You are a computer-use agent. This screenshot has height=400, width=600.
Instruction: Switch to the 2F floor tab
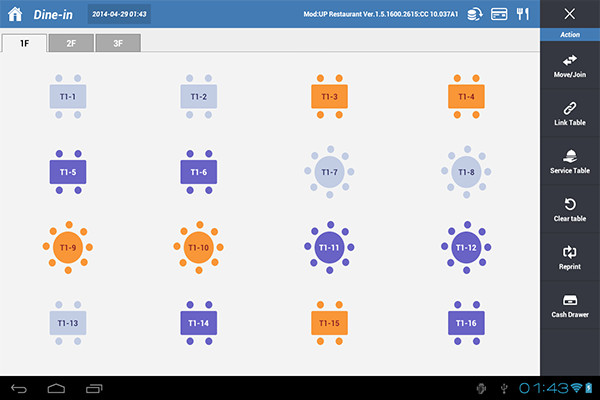pos(72,43)
